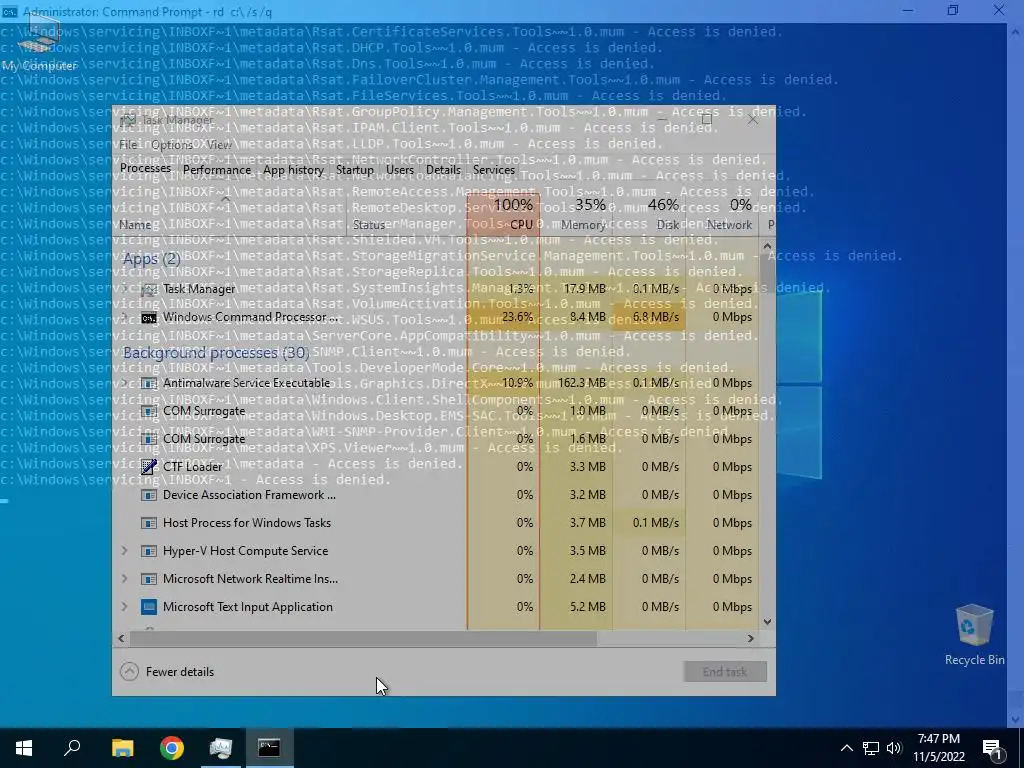
Task: Expand the Microsoft Network Realtime Ins... row
Action: 125,579
